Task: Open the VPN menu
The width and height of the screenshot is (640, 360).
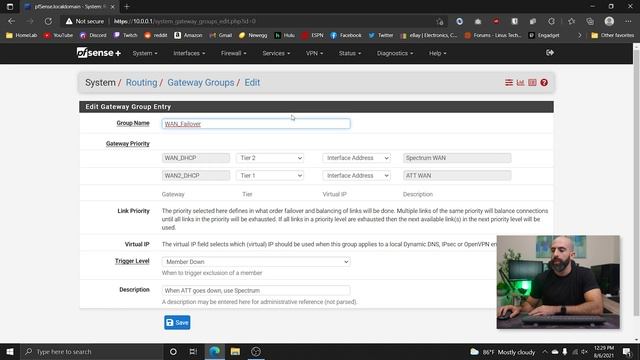Action: 314,53
